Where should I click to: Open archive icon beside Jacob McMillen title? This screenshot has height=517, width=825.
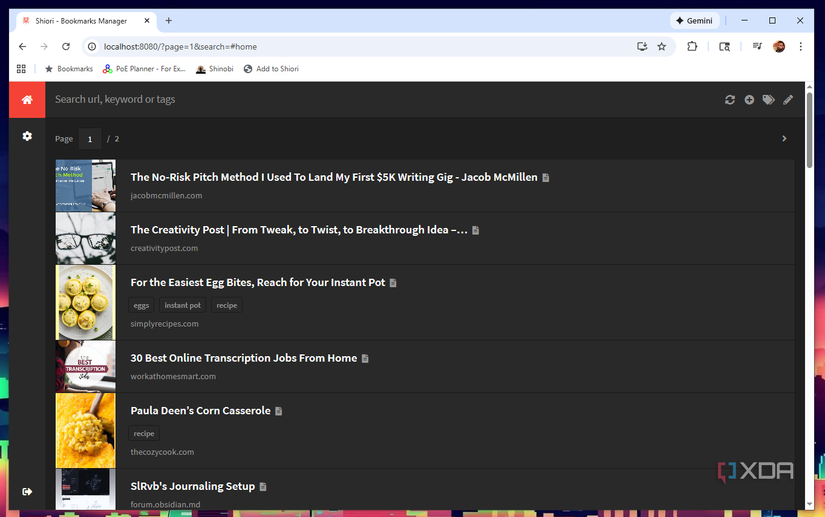click(546, 178)
